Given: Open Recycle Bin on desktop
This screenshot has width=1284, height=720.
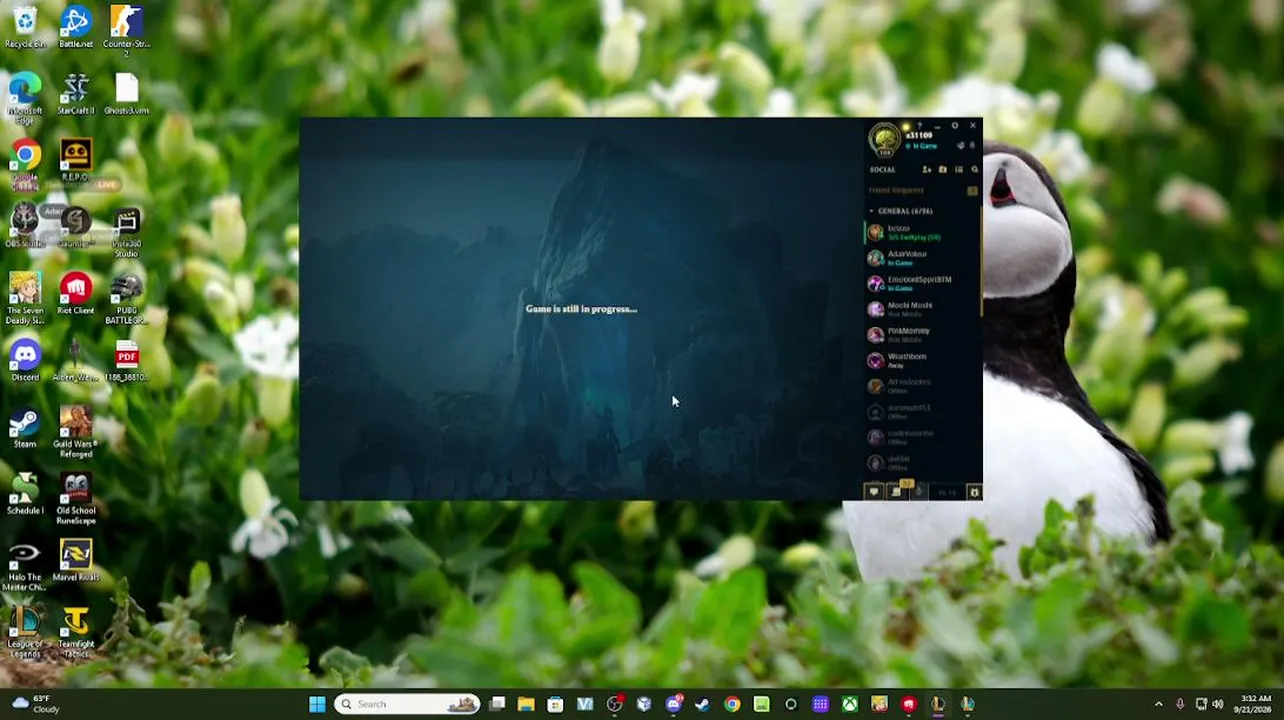Looking at the screenshot, I should point(25,27).
